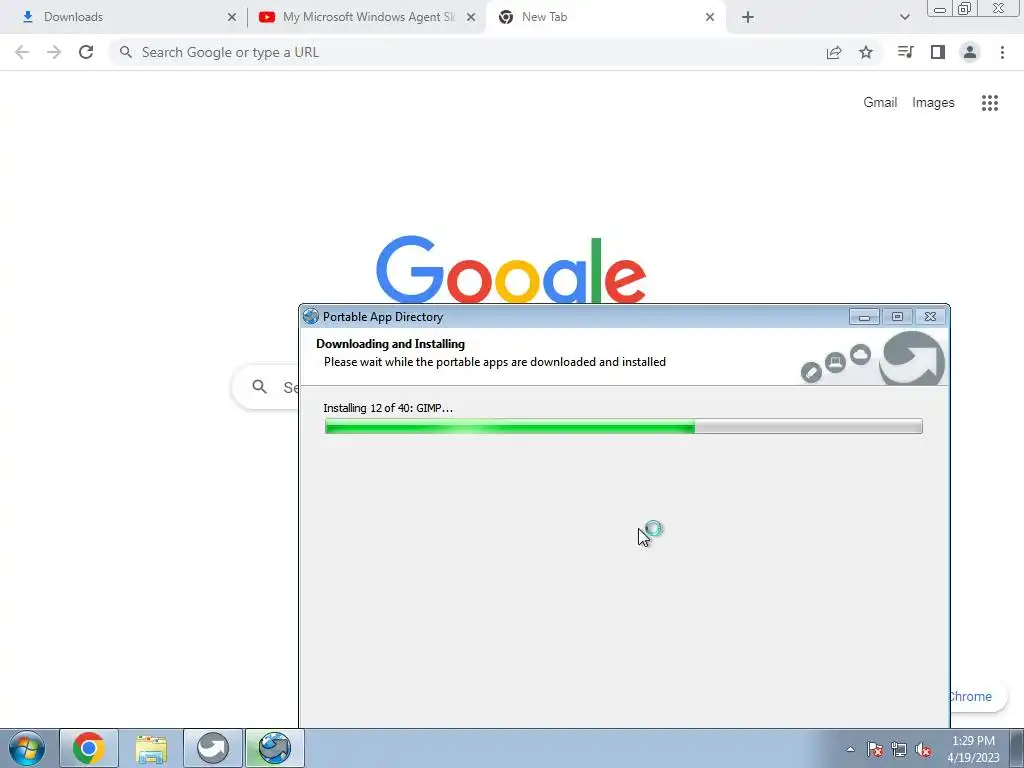The image size is (1024, 768).
Task: Go back with the browser back arrow
Action: 22,52
